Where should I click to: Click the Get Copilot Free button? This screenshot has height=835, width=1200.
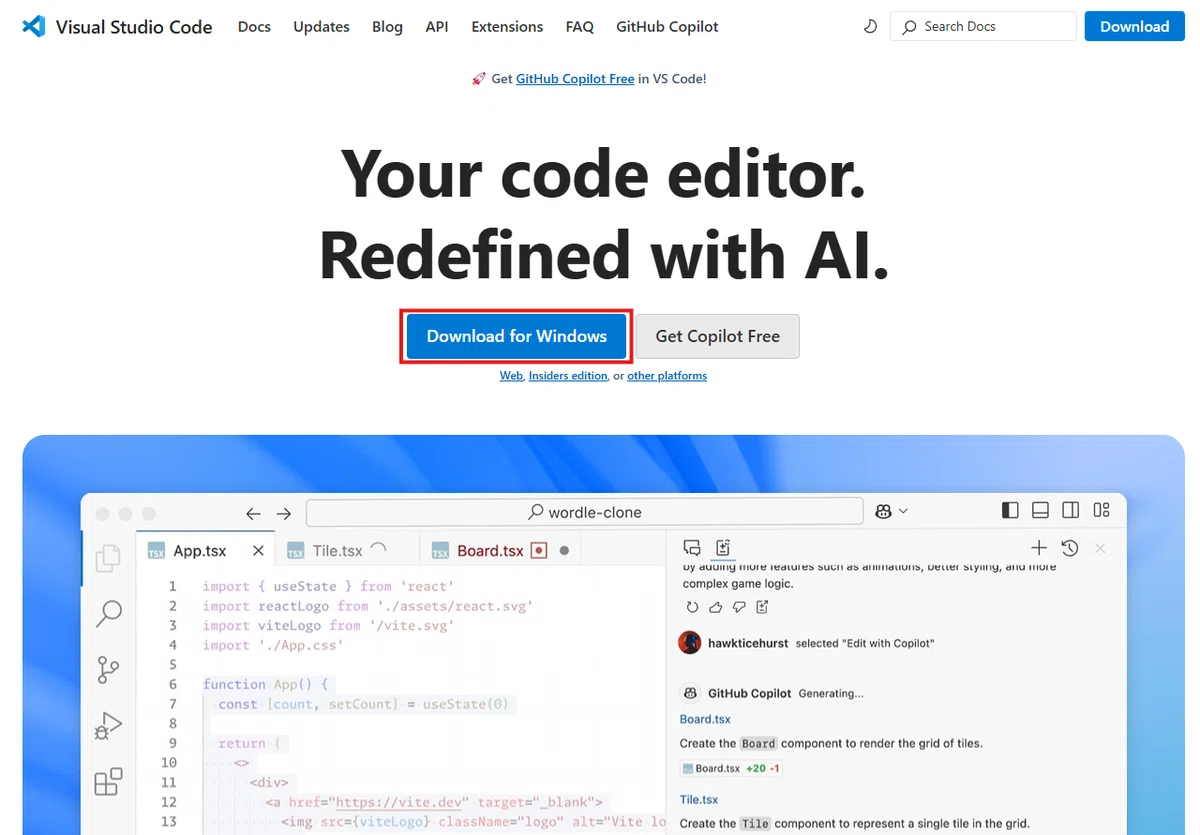717,336
